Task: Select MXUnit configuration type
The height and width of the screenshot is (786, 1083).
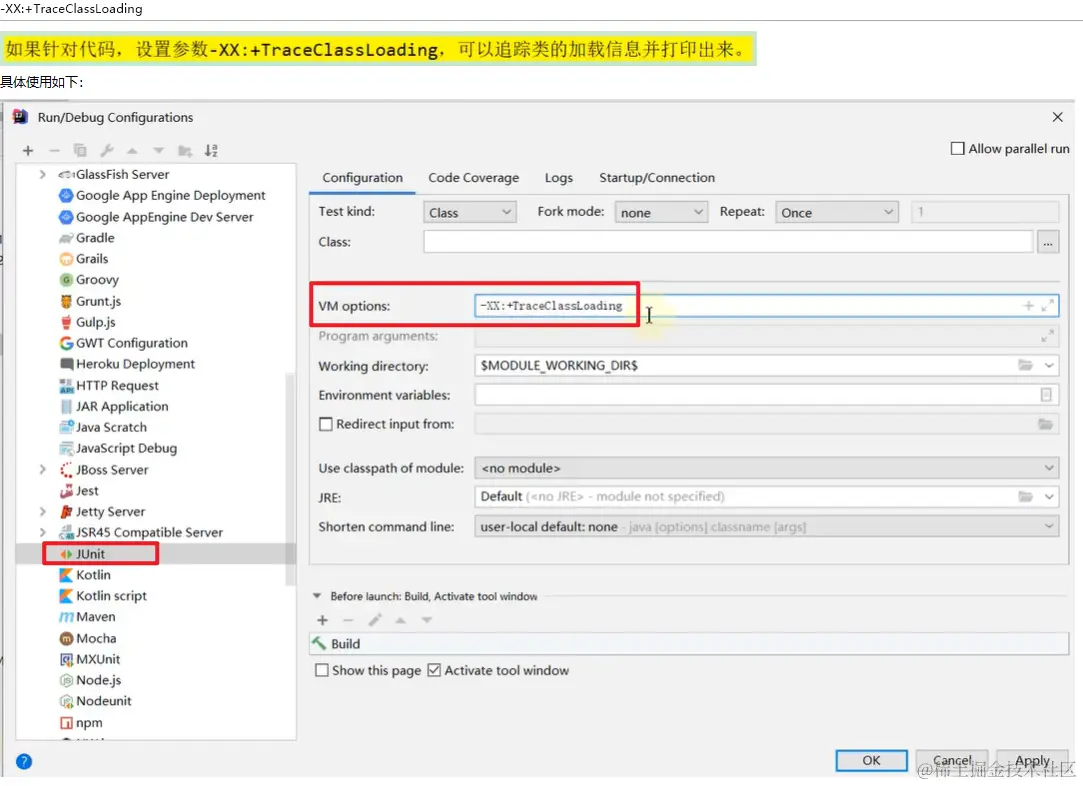Action: pyautogui.click(x=98, y=659)
